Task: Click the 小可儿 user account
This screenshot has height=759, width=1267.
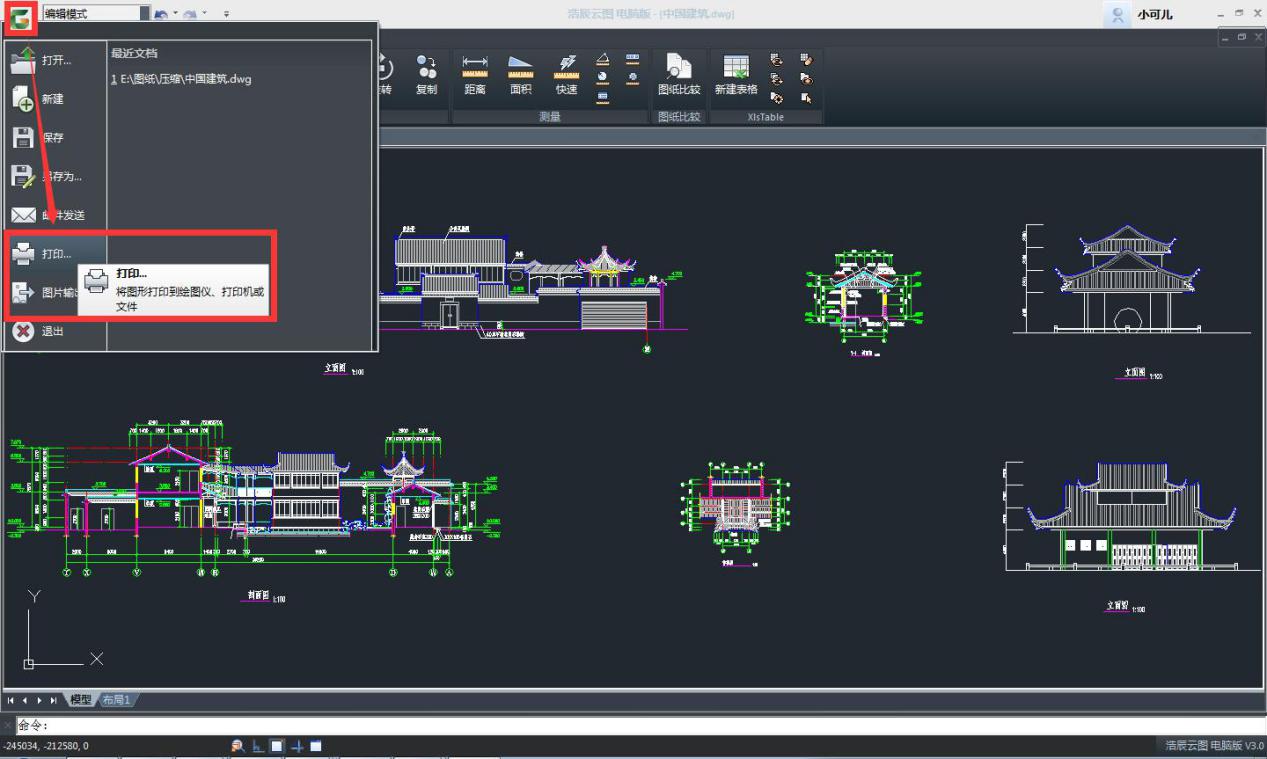Action: pyautogui.click(x=1154, y=15)
